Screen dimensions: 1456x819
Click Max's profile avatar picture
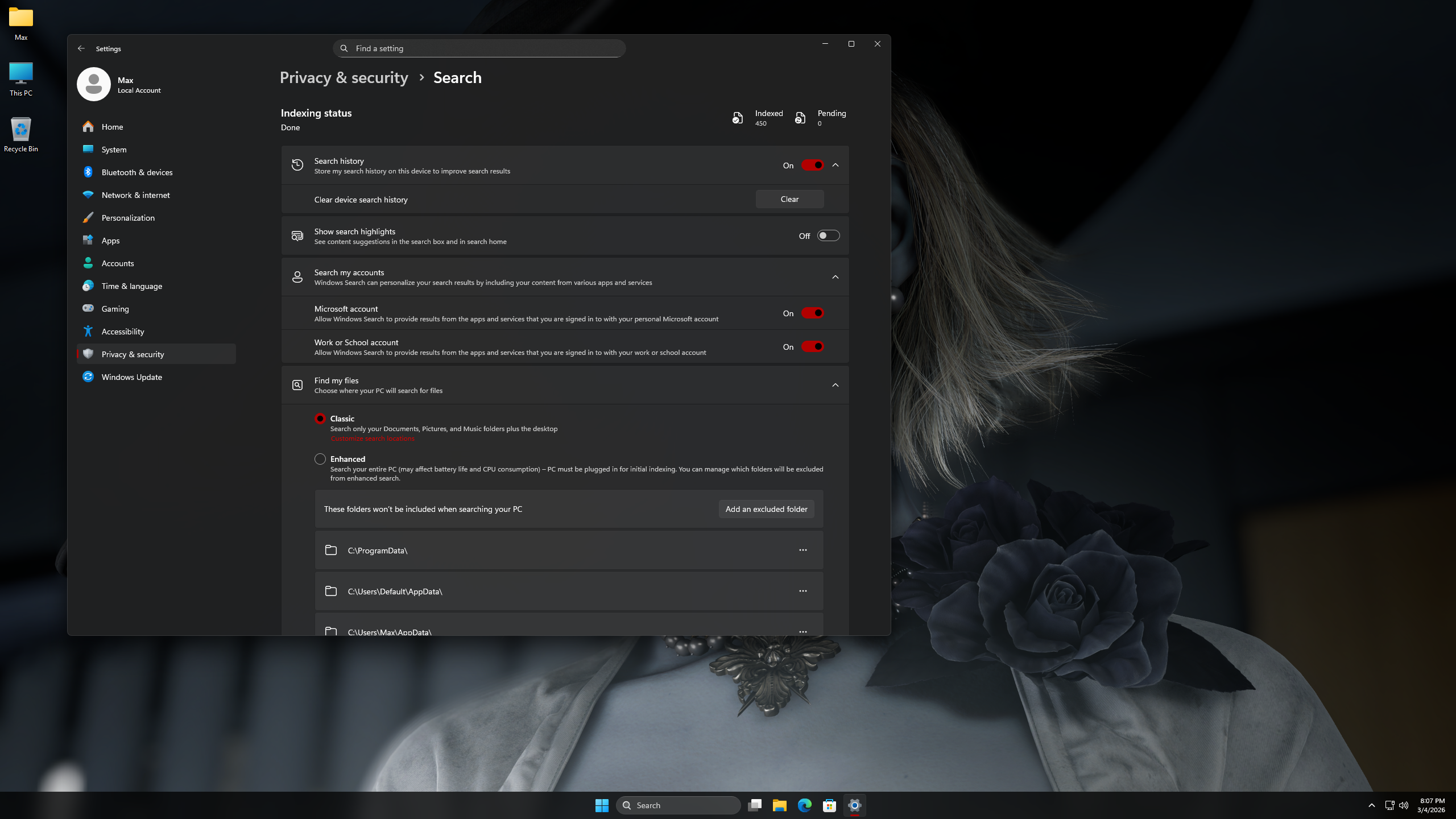tap(94, 84)
